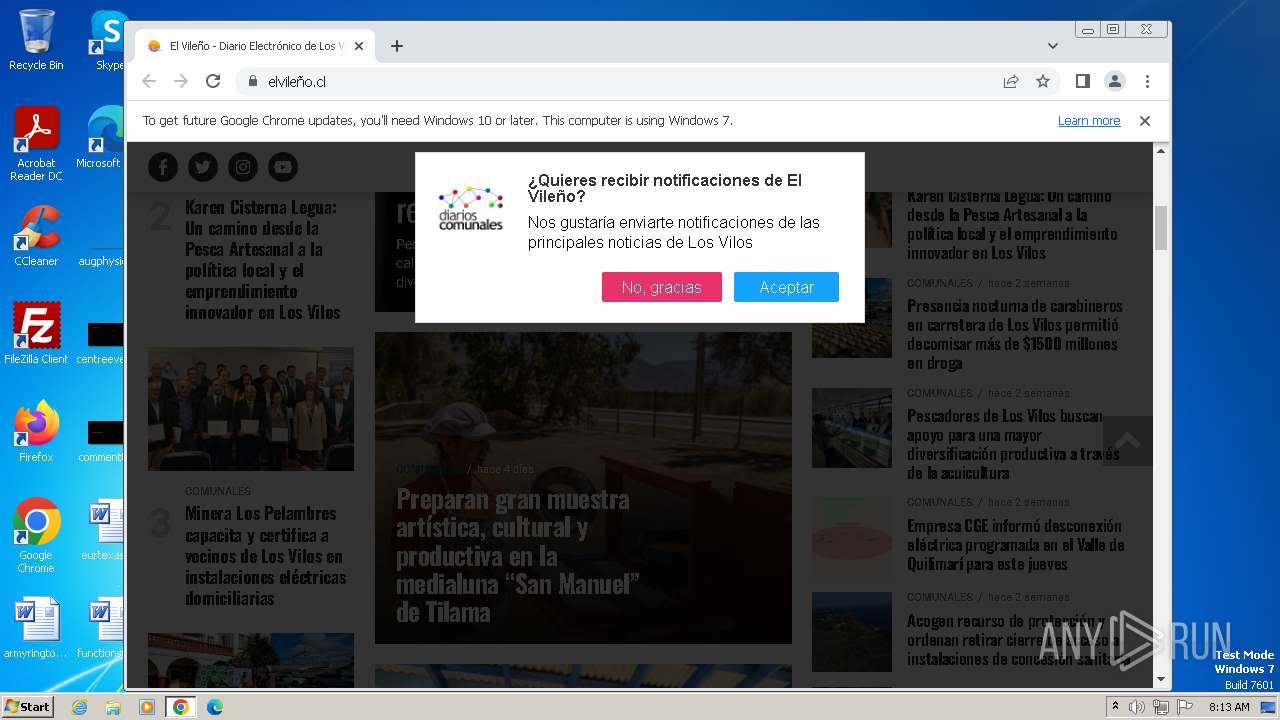
Task: Open Chrome profile avatar
Action: tap(1115, 81)
